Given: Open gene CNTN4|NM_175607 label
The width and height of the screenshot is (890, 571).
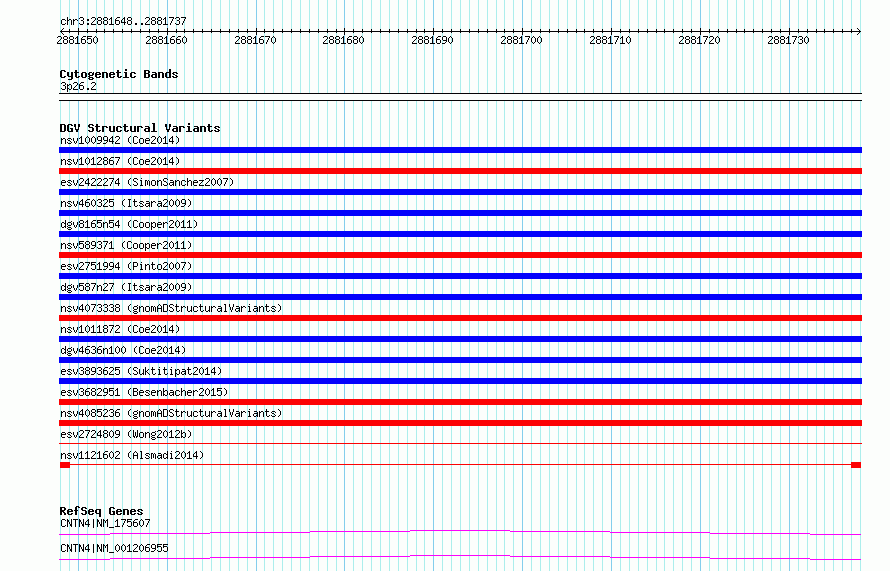Looking at the screenshot, I should coord(105,523).
